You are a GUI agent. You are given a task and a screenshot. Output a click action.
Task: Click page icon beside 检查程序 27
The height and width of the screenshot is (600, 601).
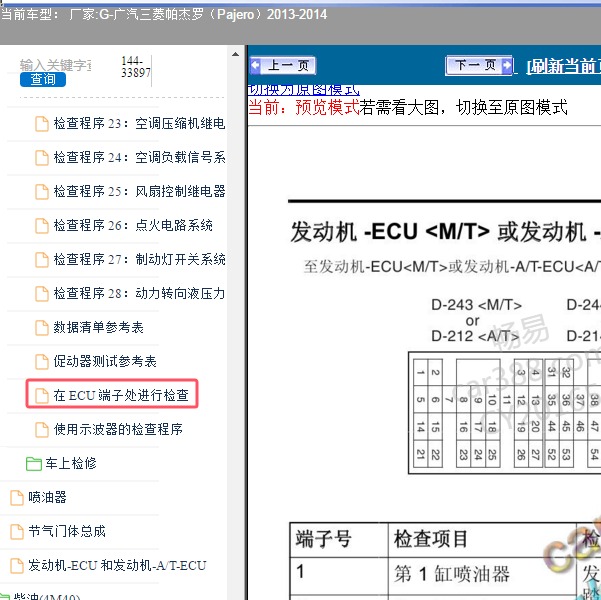42,260
